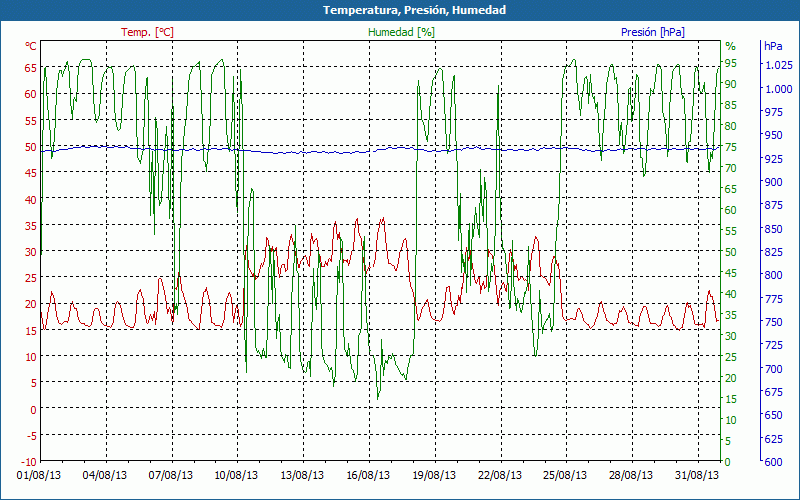The width and height of the screenshot is (800, 500).
Task: Click the '31/08/13' date label
Action: click(x=697, y=476)
